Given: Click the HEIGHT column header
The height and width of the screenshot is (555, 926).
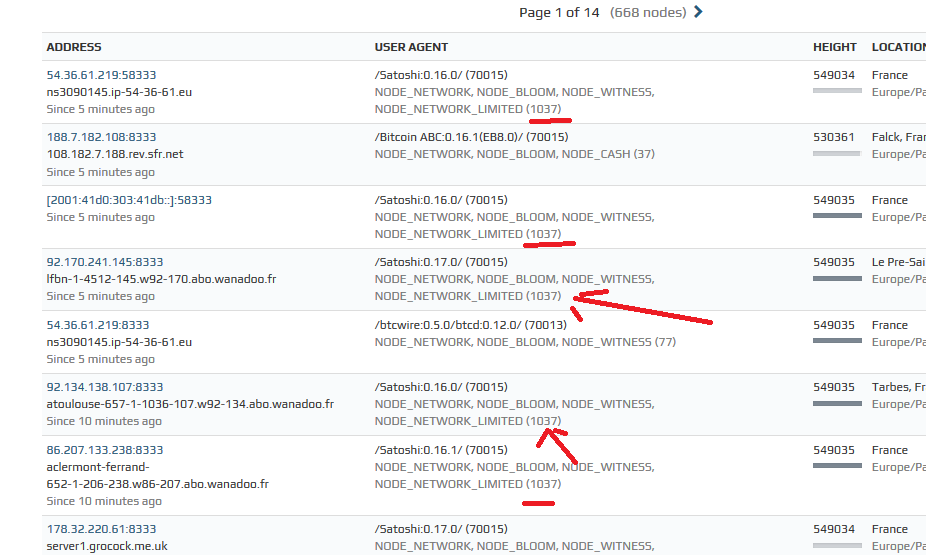Looking at the screenshot, I should (x=834, y=47).
